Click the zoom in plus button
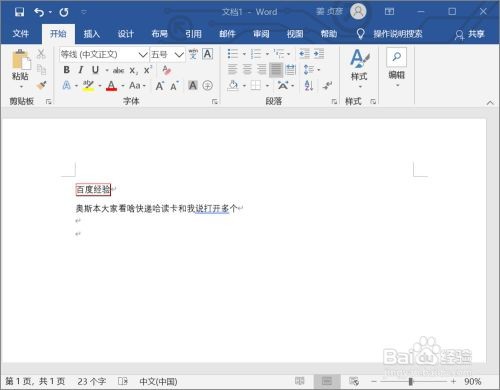Screen dimensions: 500x390 453,381
